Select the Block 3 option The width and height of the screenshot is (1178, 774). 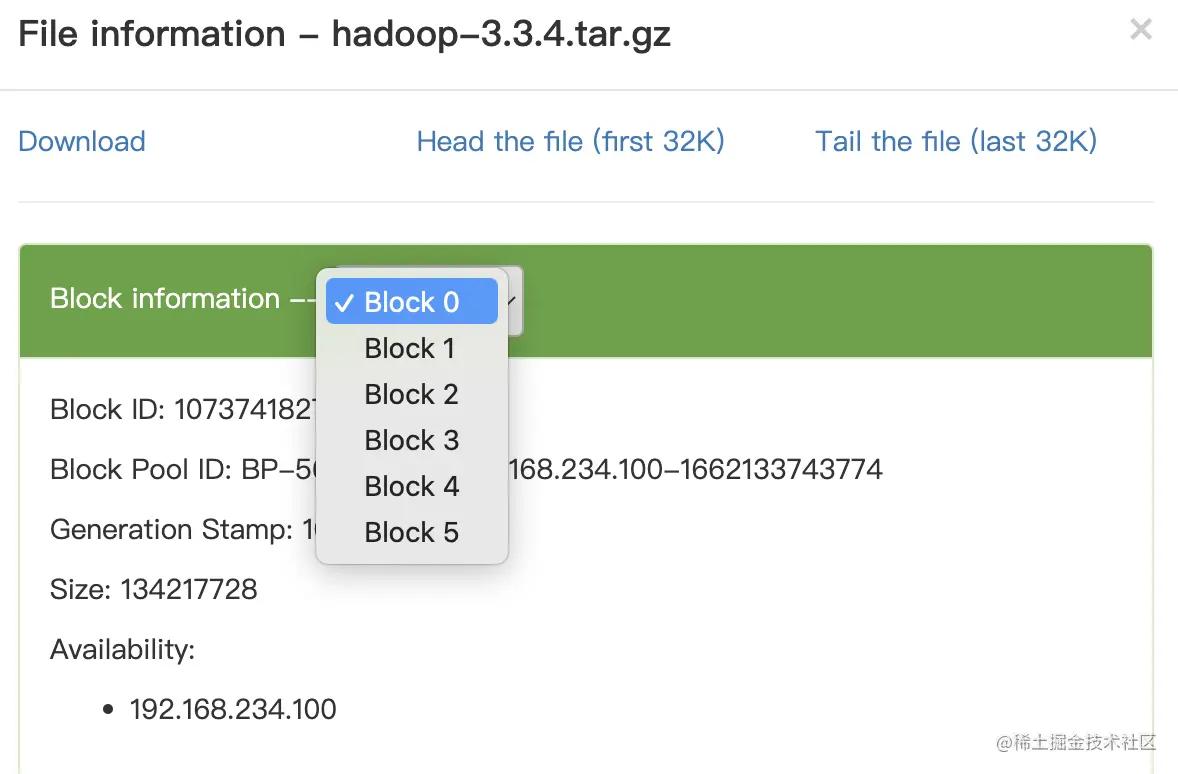pyautogui.click(x=411, y=440)
